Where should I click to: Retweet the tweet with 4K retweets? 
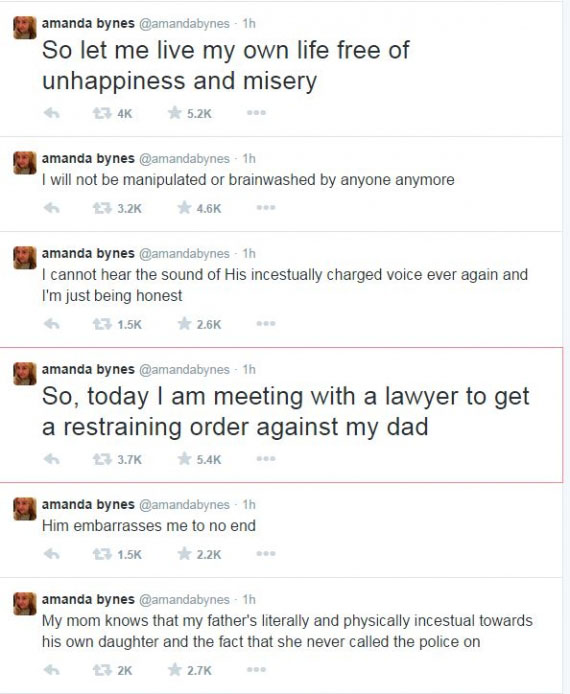(102, 113)
